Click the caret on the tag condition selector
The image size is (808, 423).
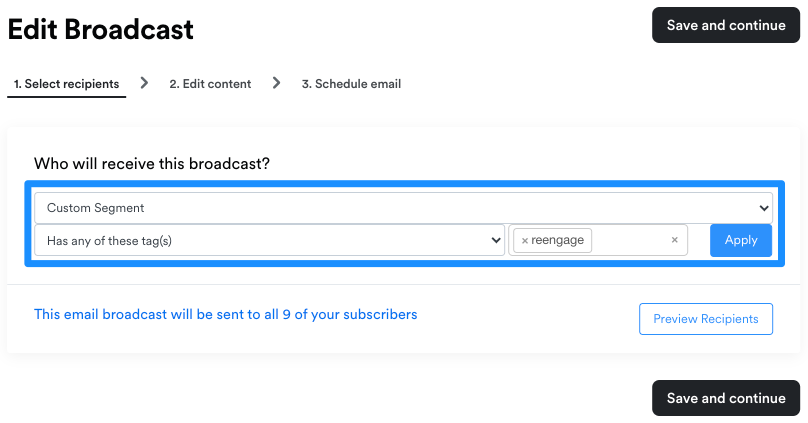(x=496, y=240)
